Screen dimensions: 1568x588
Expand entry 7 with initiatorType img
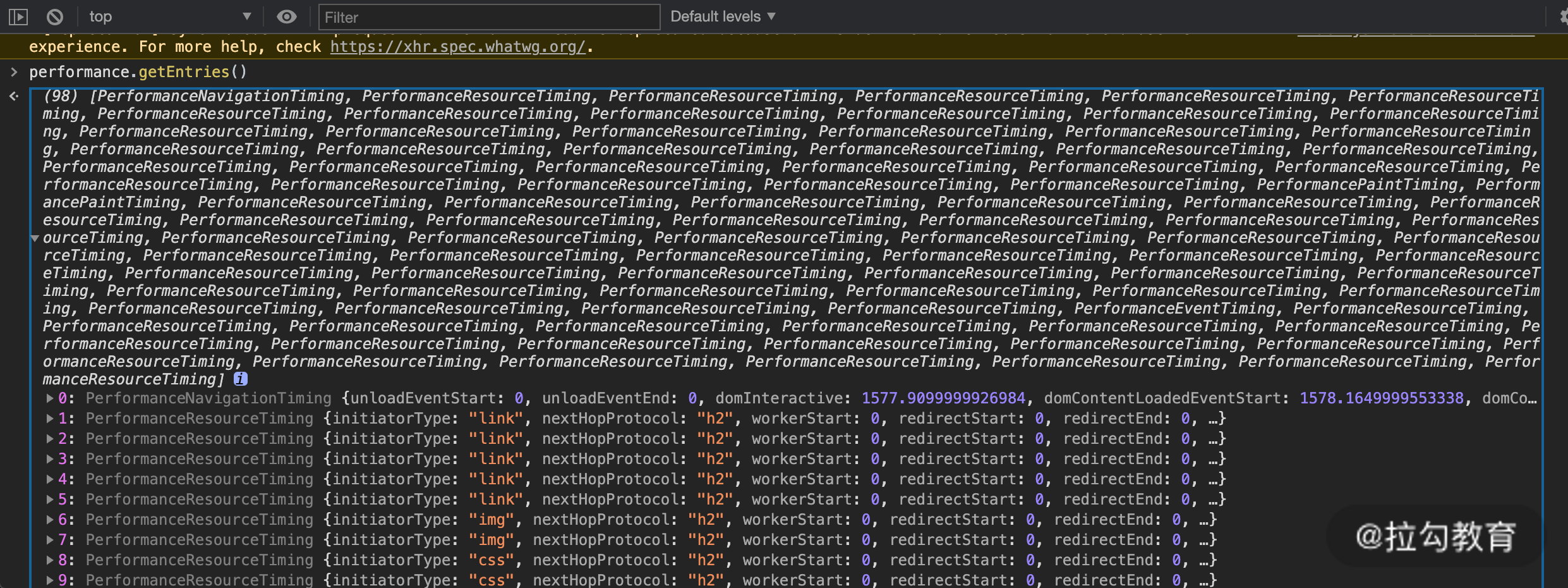(x=50, y=540)
